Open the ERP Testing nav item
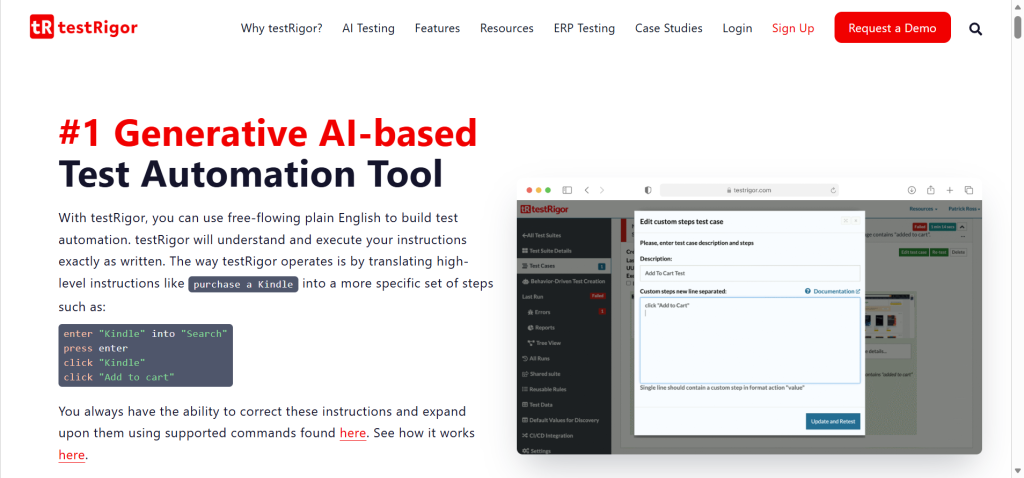1024x478 pixels. tap(584, 28)
